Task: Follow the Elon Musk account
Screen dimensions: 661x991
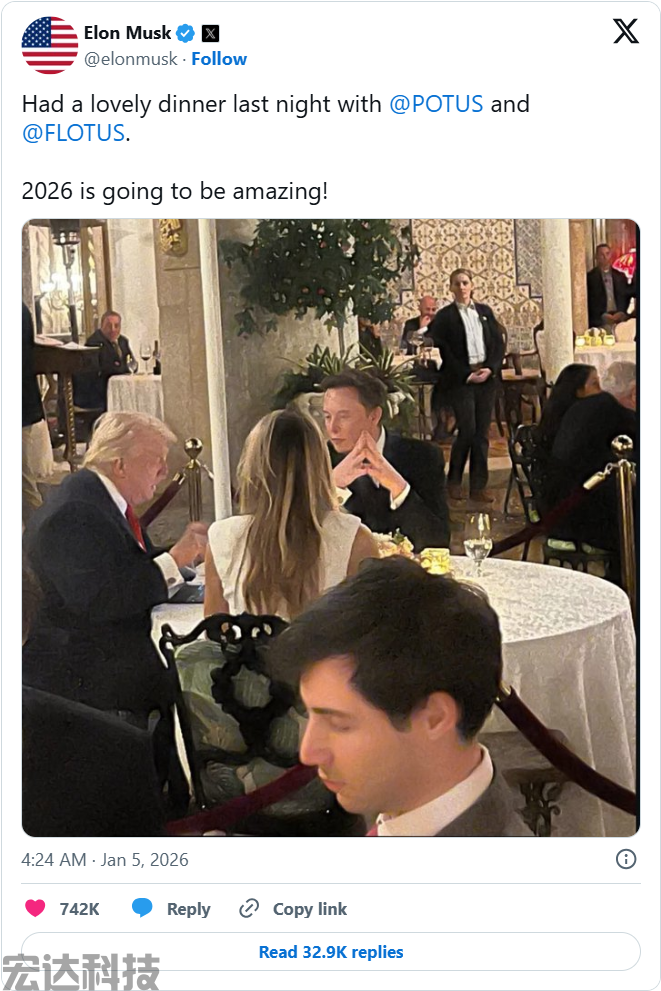Action: (x=219, y=59)
